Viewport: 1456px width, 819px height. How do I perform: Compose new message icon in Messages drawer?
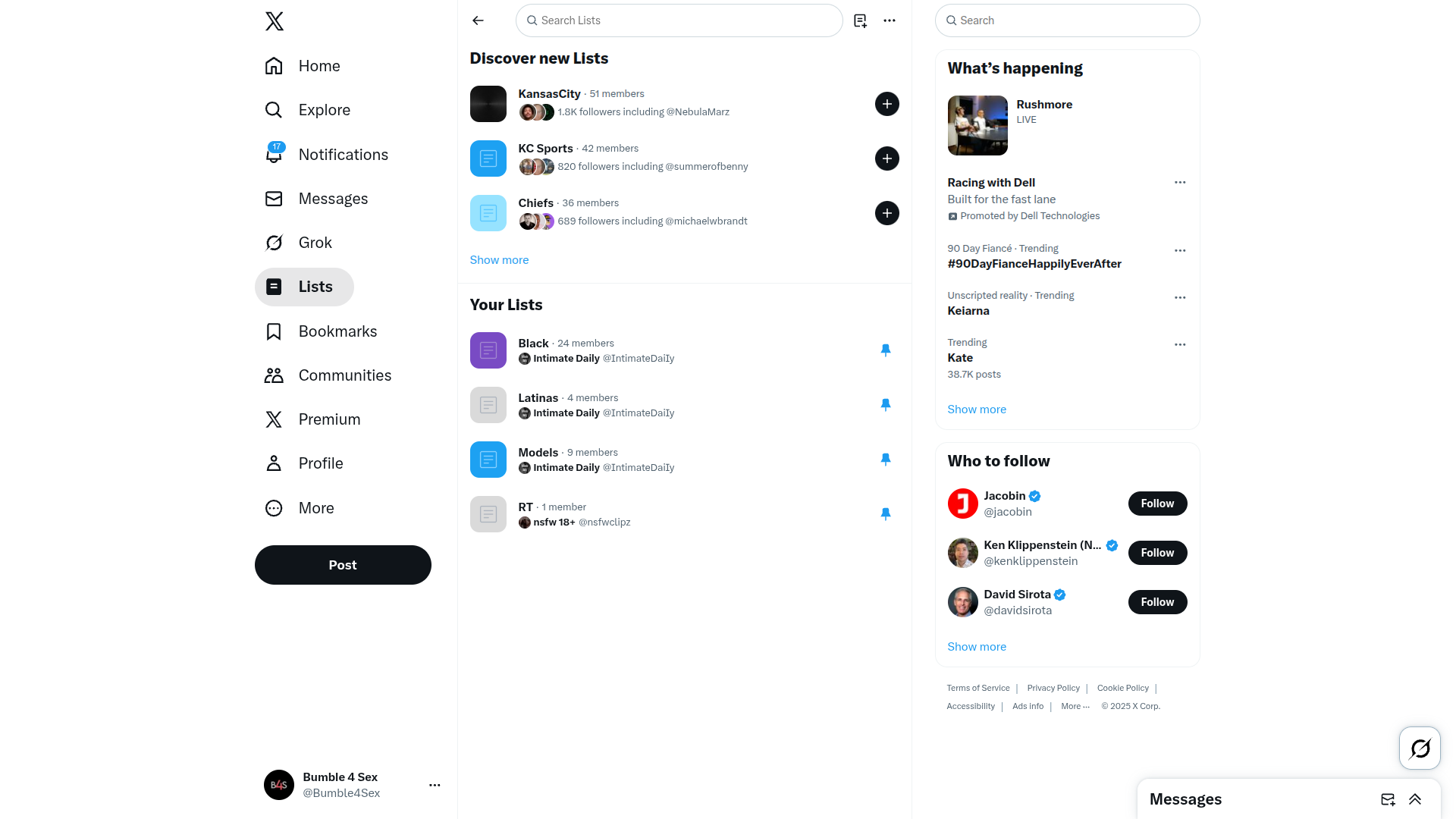(1388, 799)
